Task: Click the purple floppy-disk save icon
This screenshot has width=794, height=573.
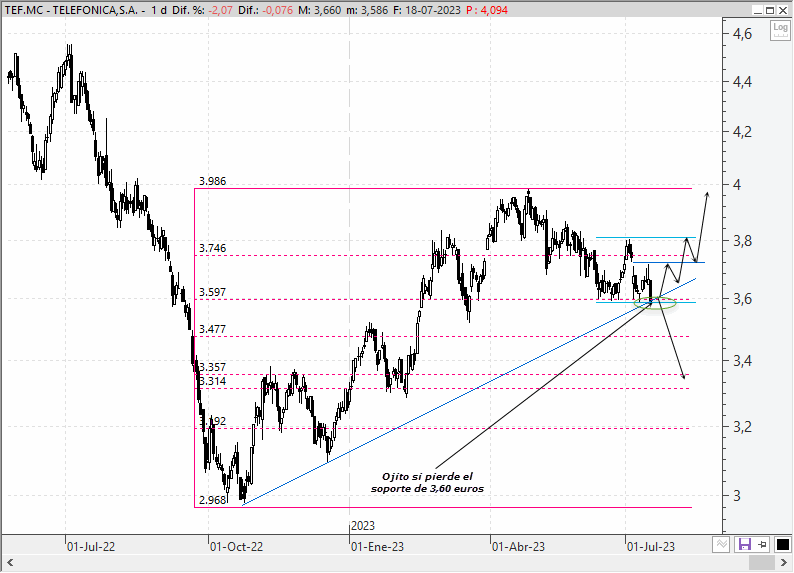Action: coord(745,545)
